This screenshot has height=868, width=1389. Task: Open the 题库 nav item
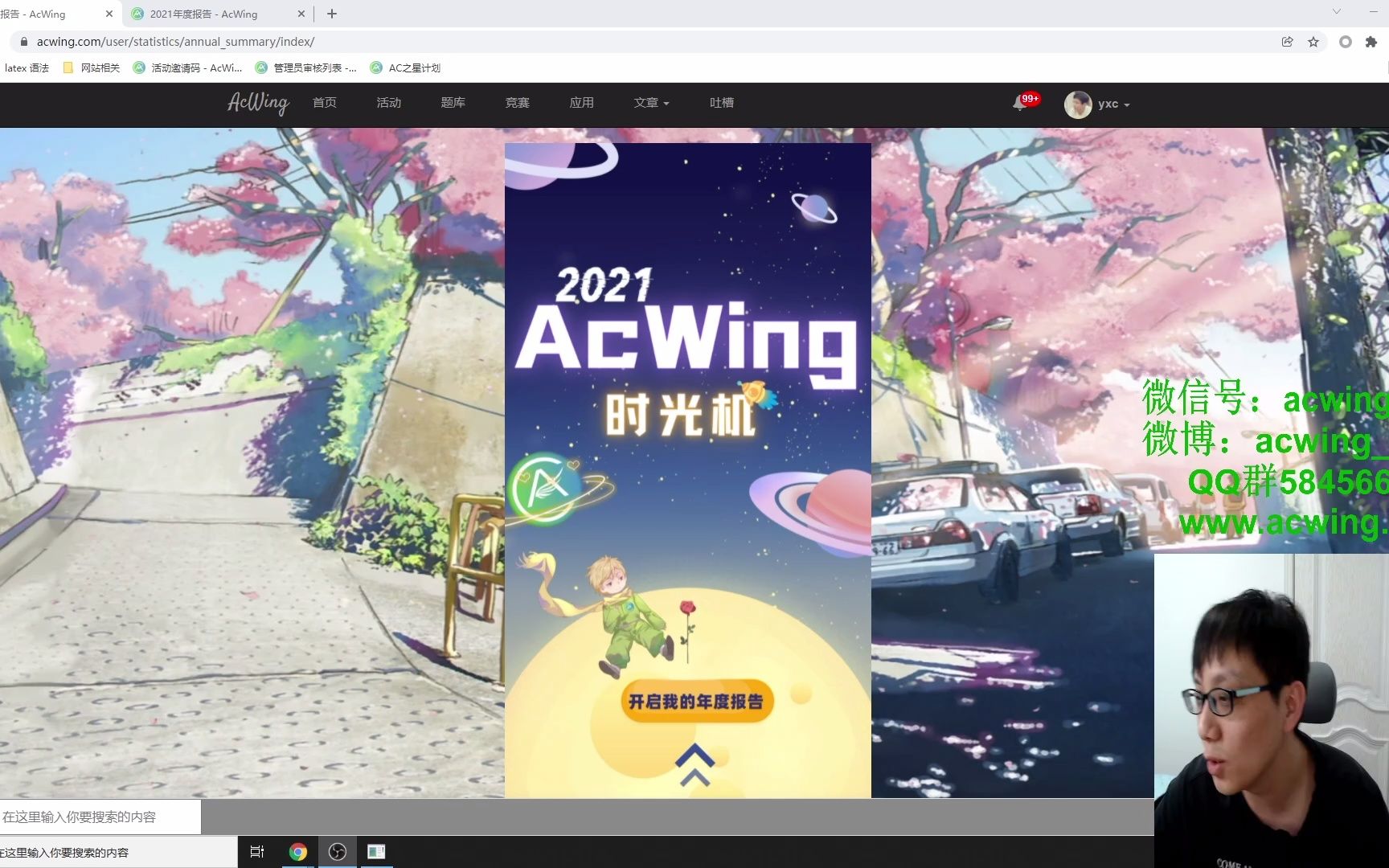click(453, 103)
